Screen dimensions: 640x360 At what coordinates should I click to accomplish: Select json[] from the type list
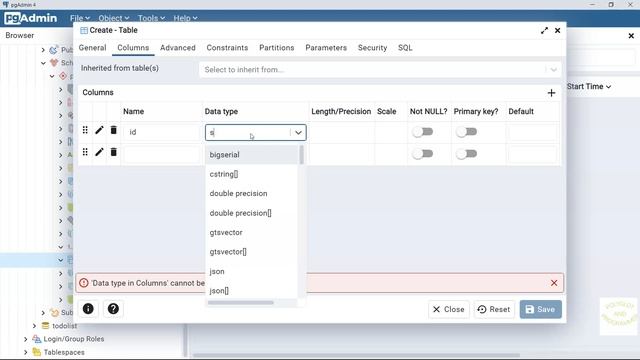(252, 291)
